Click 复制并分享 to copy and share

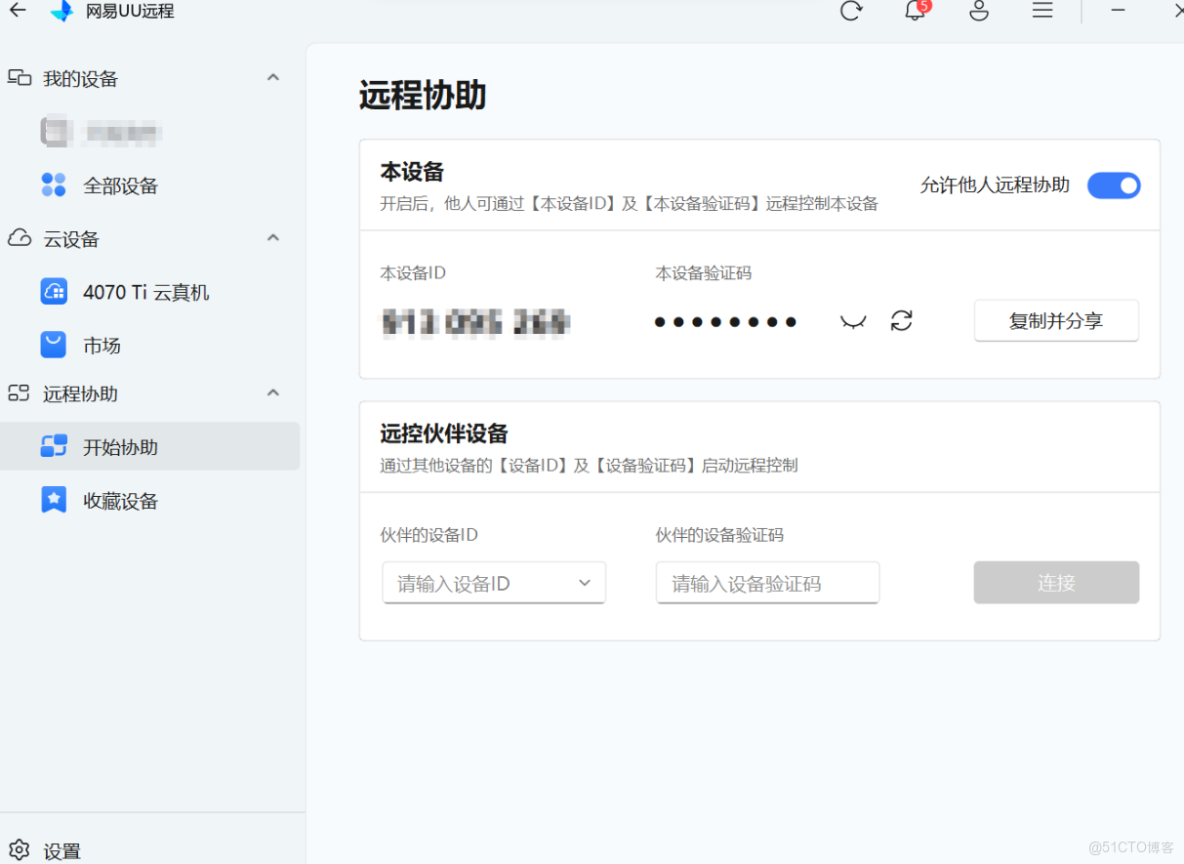click(x=1056, y=320)
